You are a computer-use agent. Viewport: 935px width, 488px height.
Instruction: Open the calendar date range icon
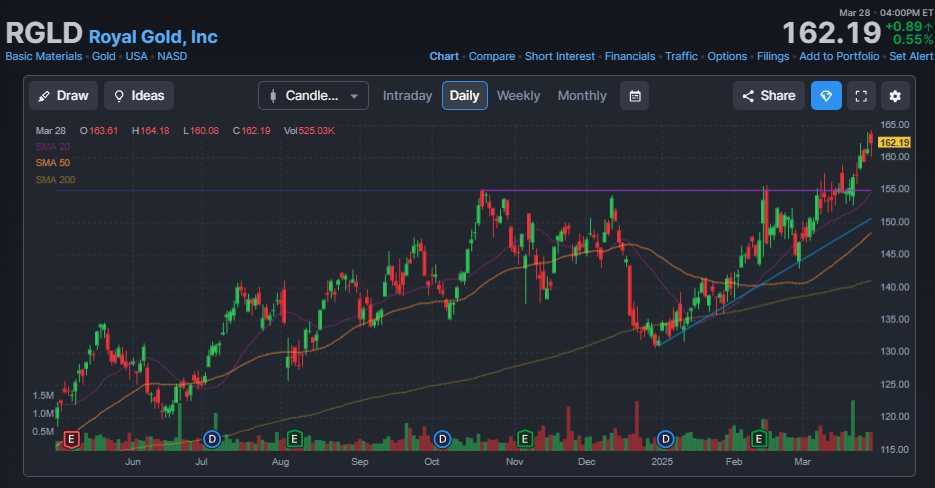[635, 95]
